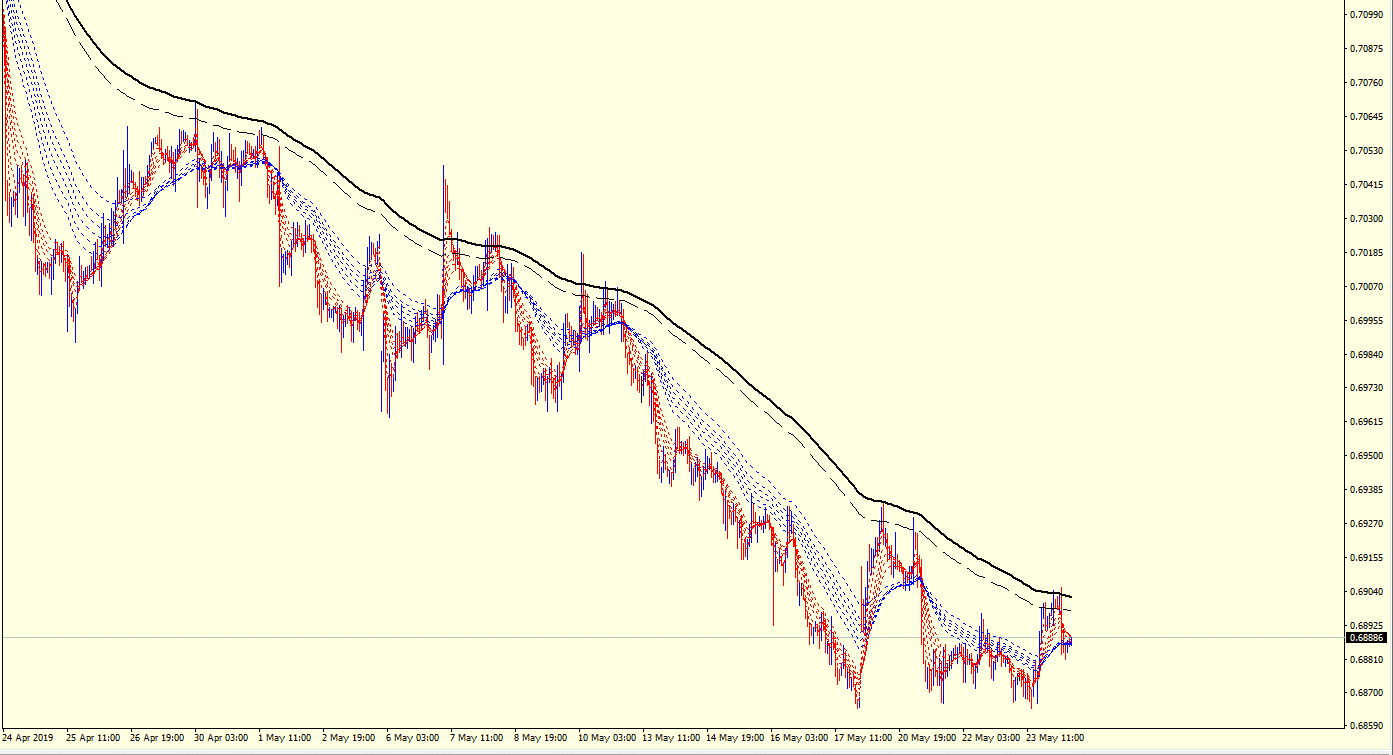The height and width of the screenshot is (755, 1393).
Task: Click the 0.70530 price axis label
Action: tap(1365, 151)
